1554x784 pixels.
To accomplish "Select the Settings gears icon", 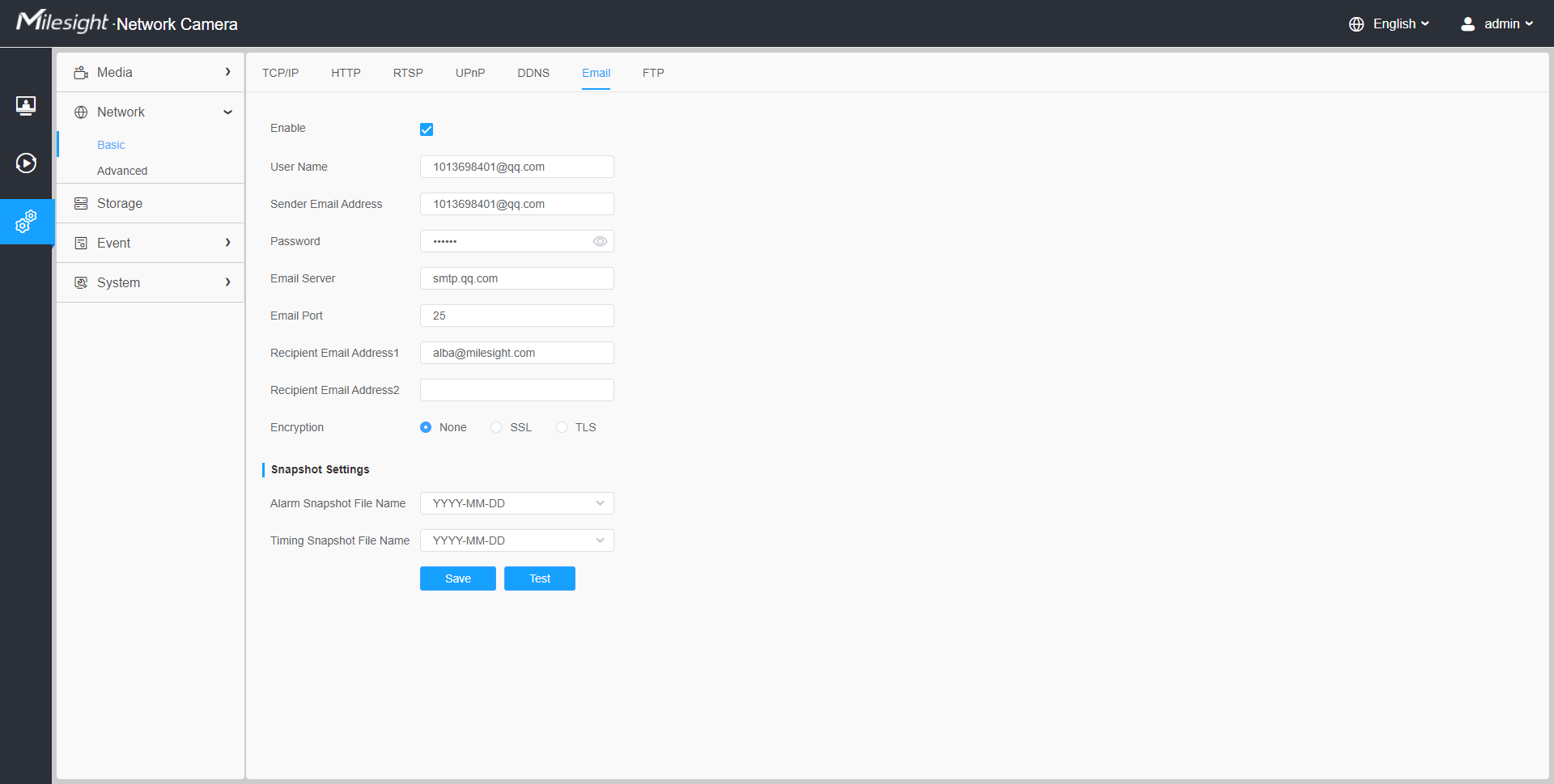I will point(26,221).
